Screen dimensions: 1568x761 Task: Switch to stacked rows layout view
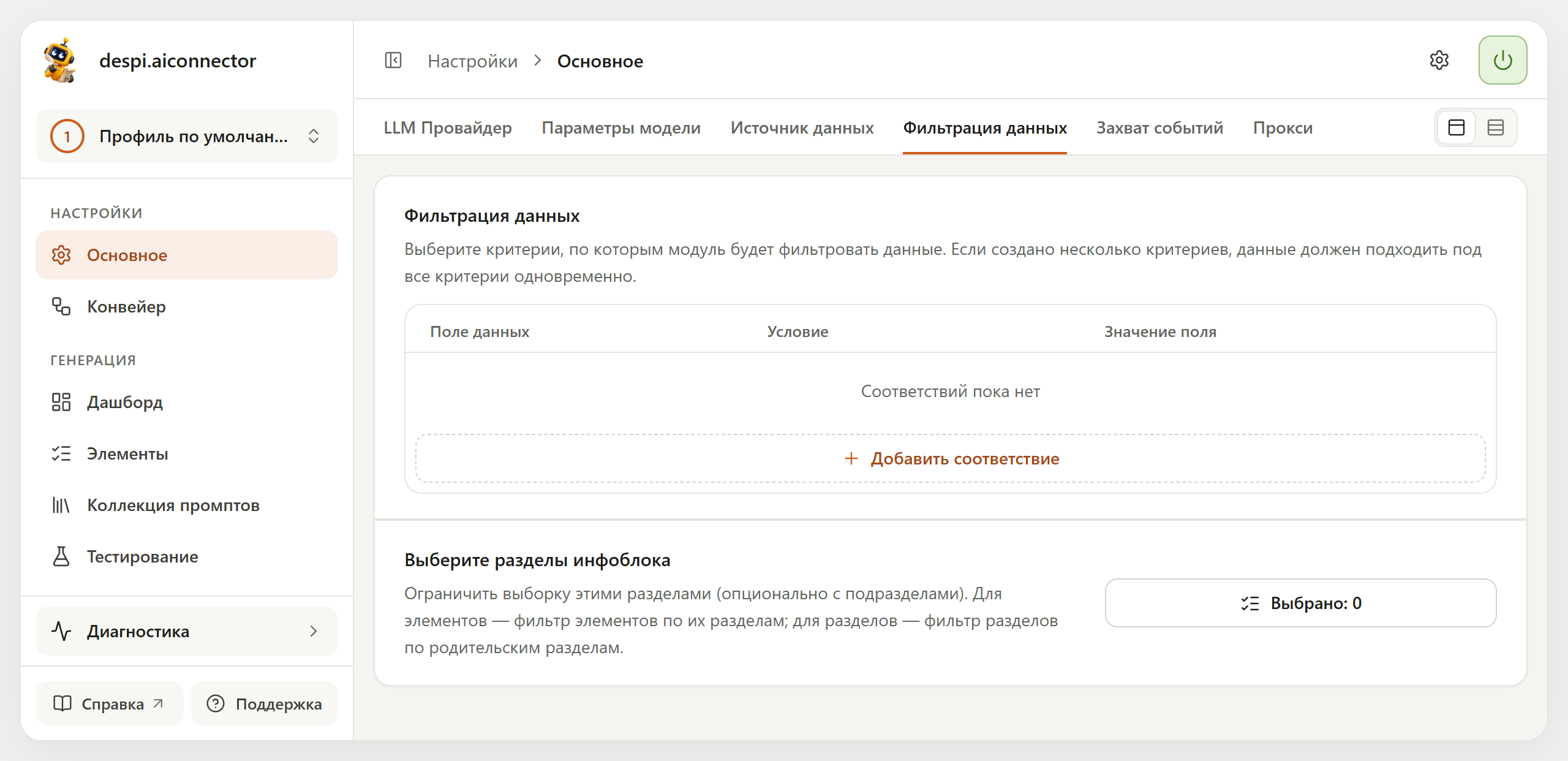pyautogui.click(x=1496, y=127)
